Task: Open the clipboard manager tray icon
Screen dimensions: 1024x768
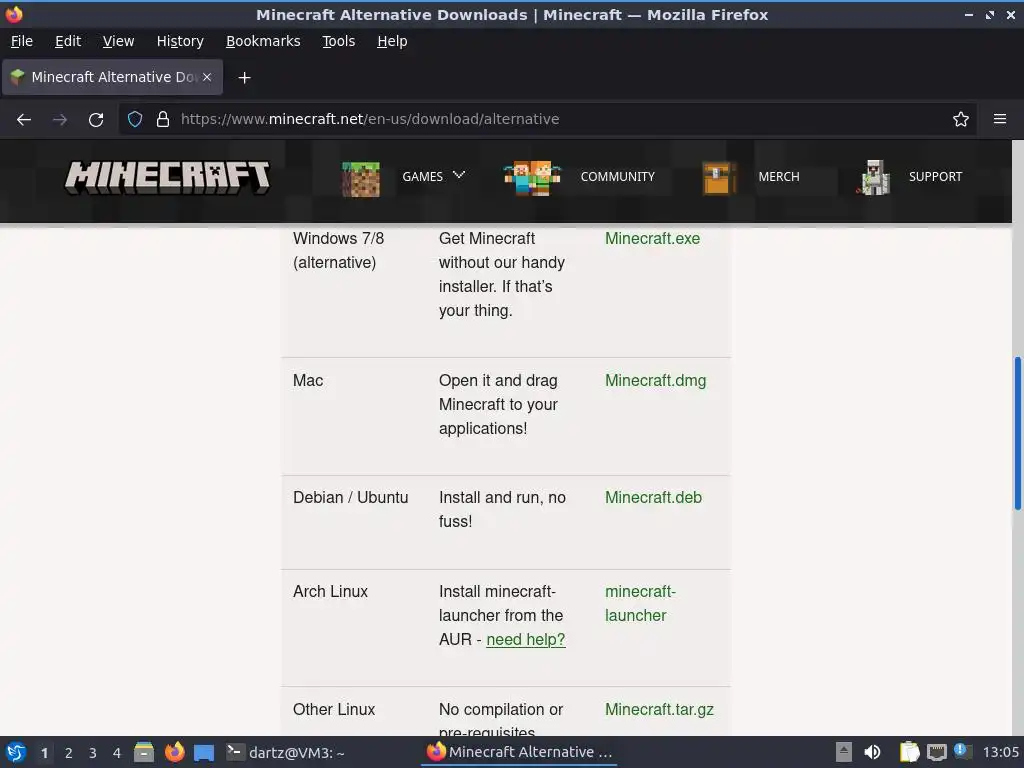Action: (x=909, y=752)
